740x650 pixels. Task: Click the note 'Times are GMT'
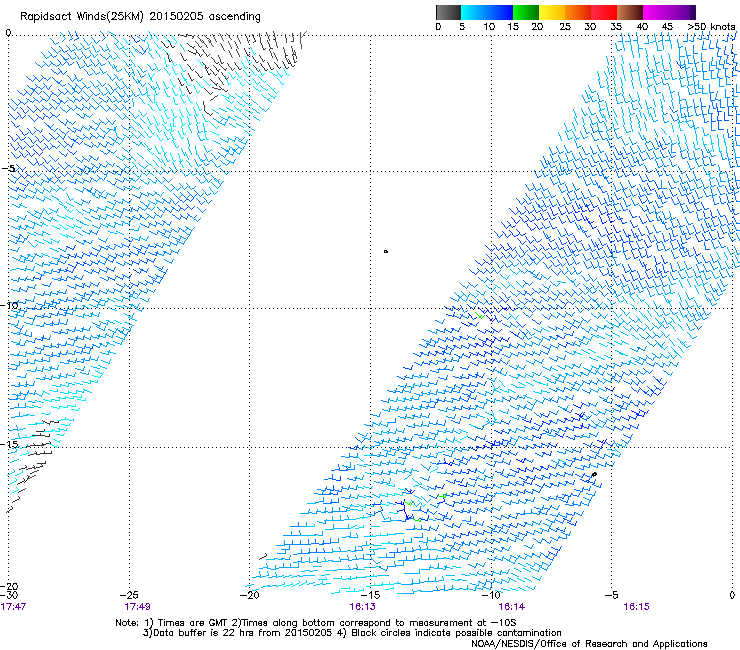pos(192,623)
